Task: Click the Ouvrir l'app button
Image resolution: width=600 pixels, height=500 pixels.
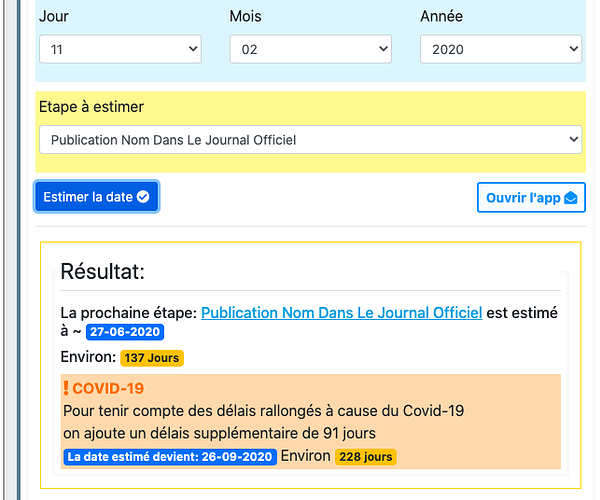Action: [x=531, y=197]
